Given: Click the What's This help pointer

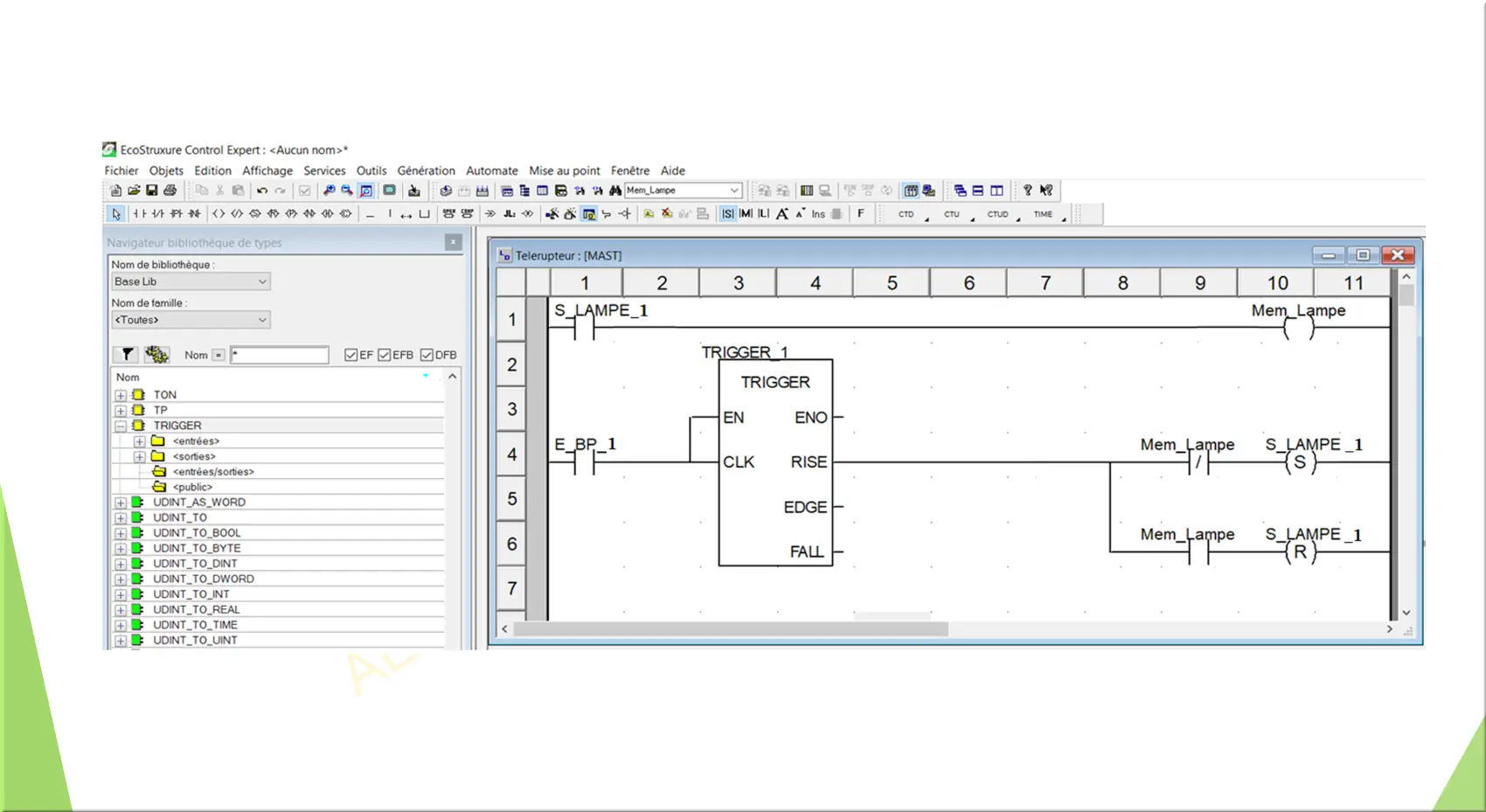Looking at the screenshot, I should click(1046, 191).
